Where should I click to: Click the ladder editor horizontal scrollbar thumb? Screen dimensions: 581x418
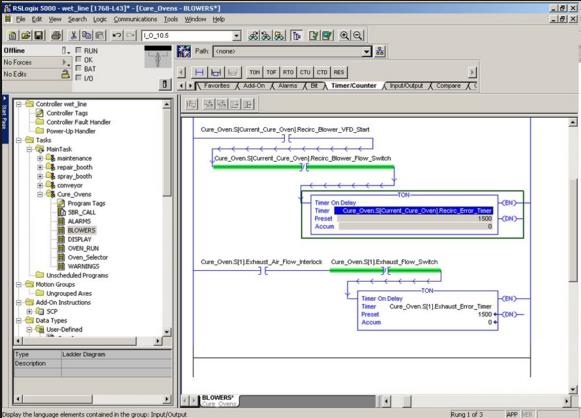(407, 401)
